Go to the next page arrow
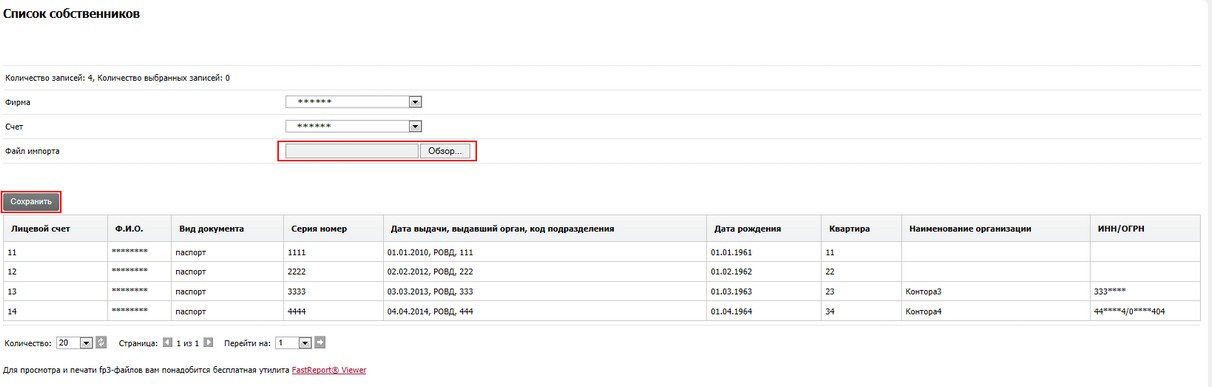 (208, 343)
